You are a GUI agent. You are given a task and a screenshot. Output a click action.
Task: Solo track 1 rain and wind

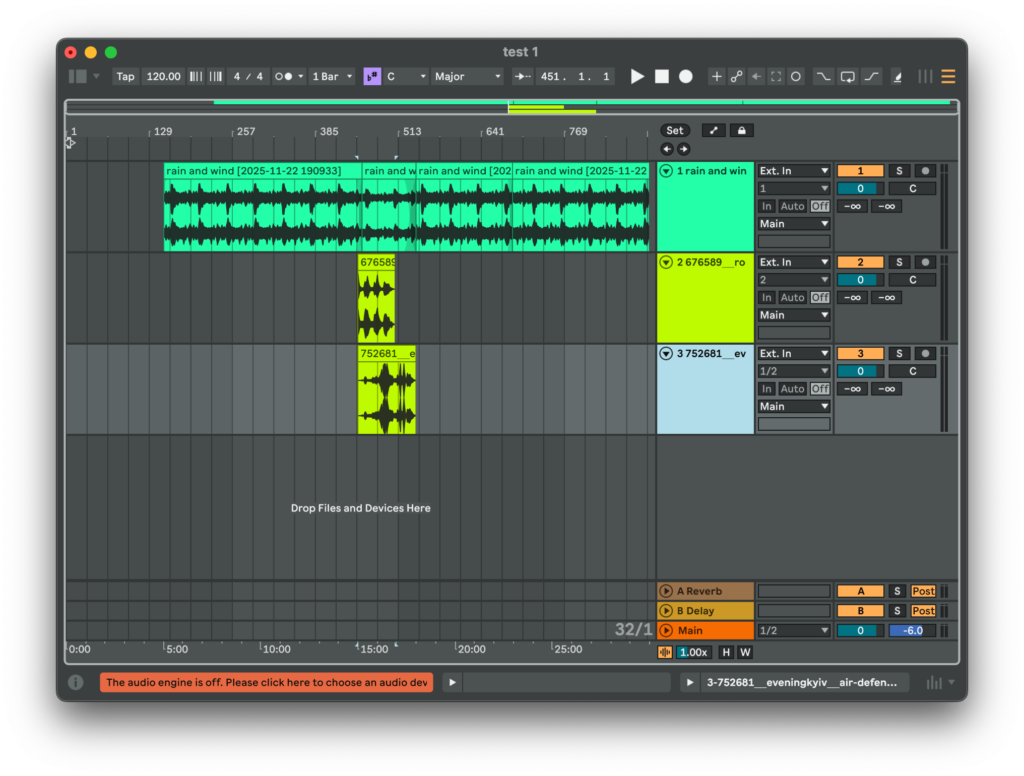898,171
